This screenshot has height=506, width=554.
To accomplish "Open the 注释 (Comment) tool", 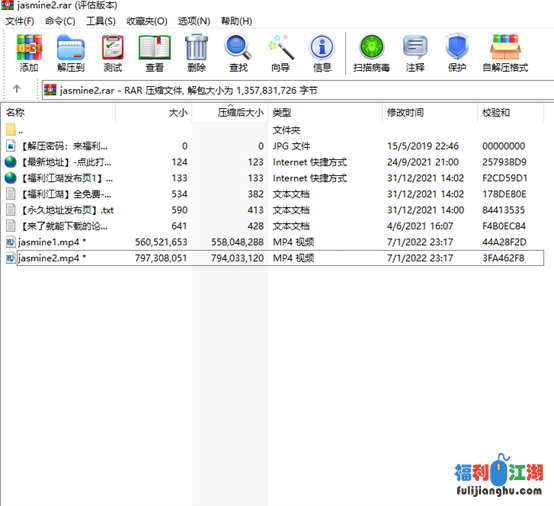I will pos(415,53).
